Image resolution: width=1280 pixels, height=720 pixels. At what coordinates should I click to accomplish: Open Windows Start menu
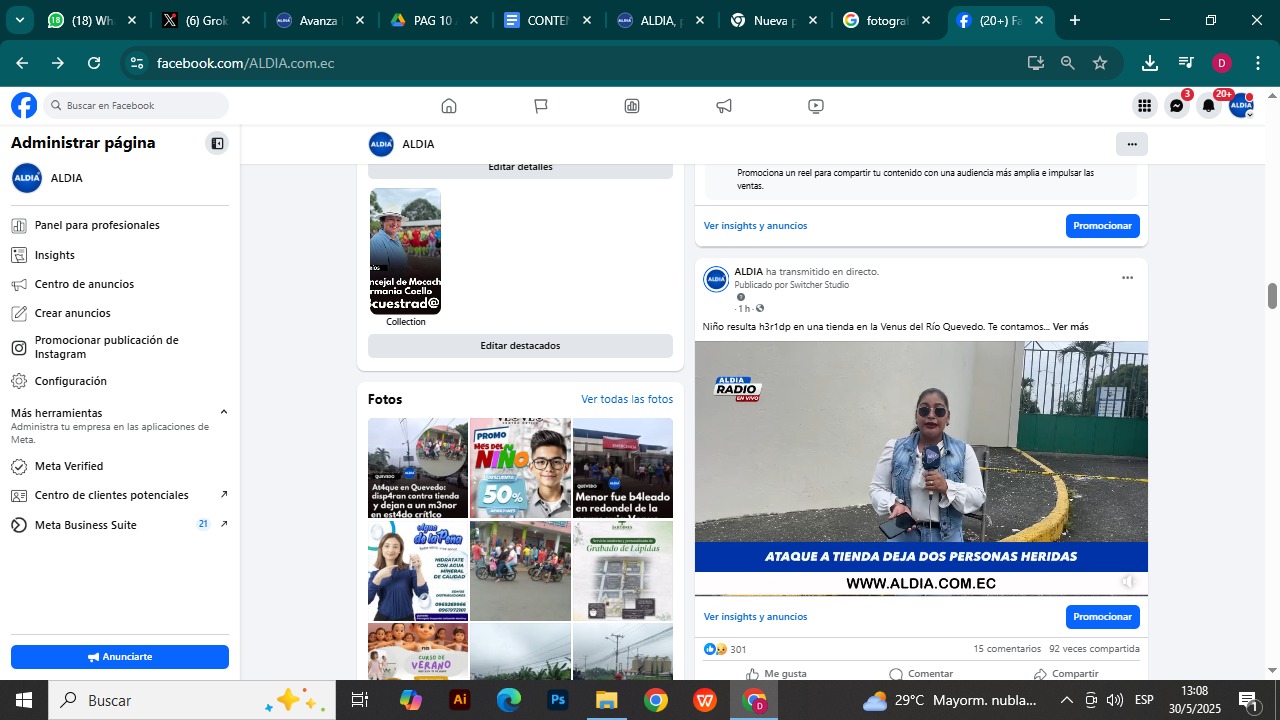24,700
